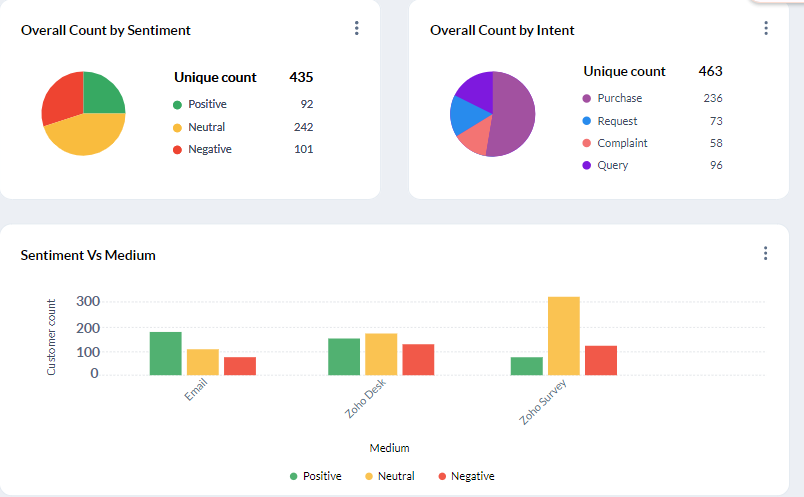
Task: Toggle Positive in sentiment pie legend
Action: pyautogui.click(x=207, y=104)
